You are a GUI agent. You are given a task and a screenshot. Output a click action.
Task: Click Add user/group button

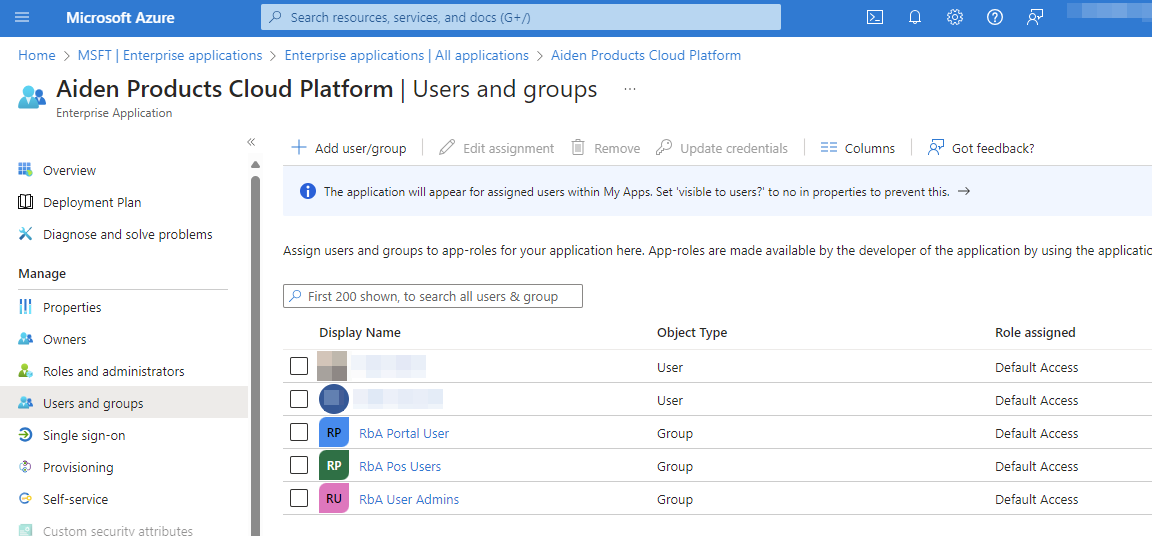click(349, 148)
